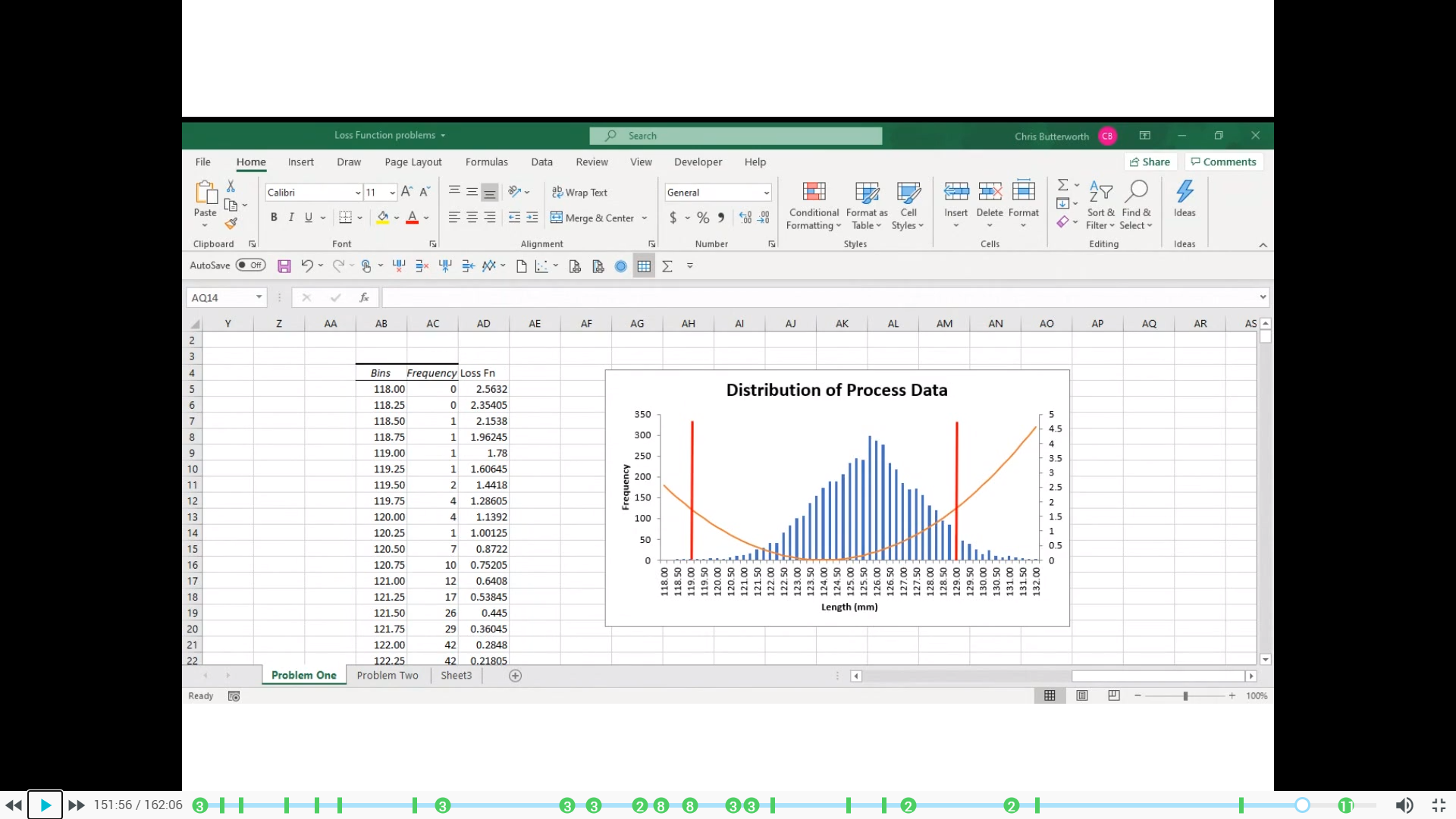This screenshot has height=819, width=1456.
Task: Open the Comments button
Action: click(1224, 162)
